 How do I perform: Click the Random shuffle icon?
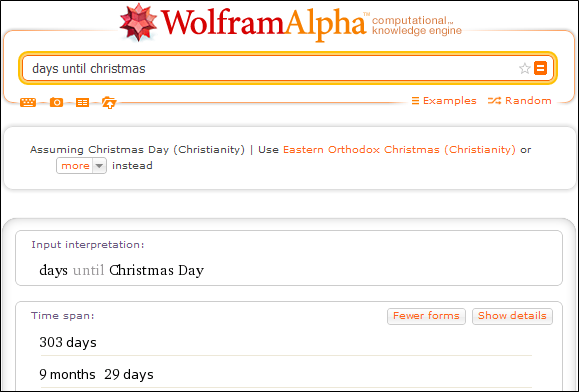click(x=494, y=100)
